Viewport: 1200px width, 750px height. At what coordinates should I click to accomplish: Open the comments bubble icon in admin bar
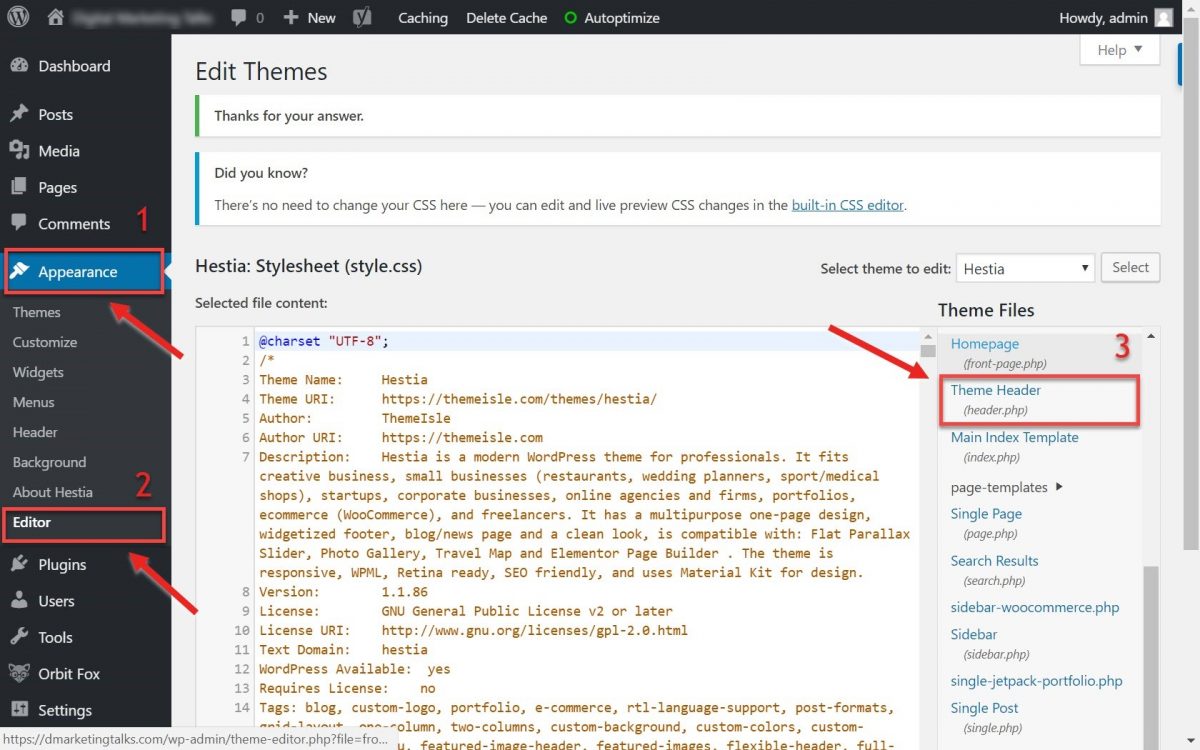pyautogui.click(x=239, y=18)
